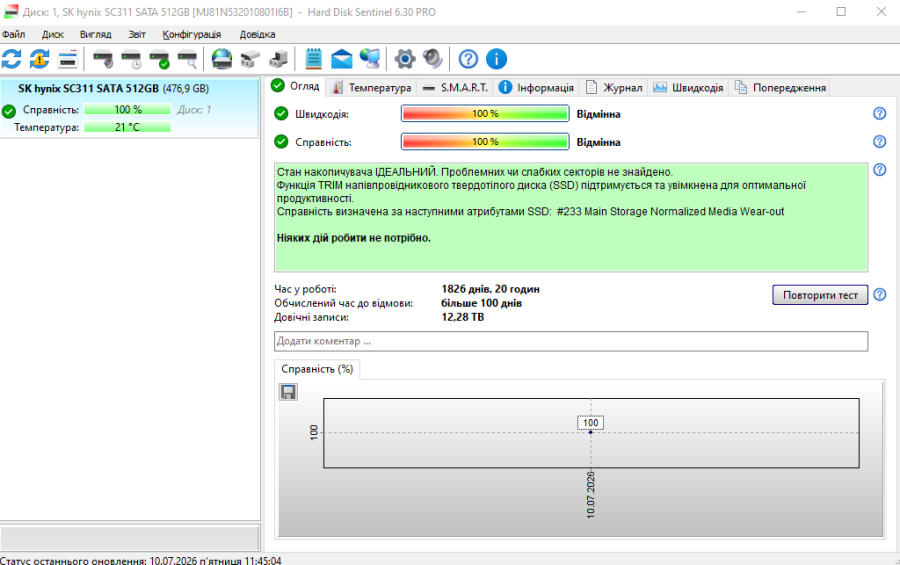Viewport: 900px width, 565px height.
Task: Click the two connected drives toolbar icon
Action: 250,59
